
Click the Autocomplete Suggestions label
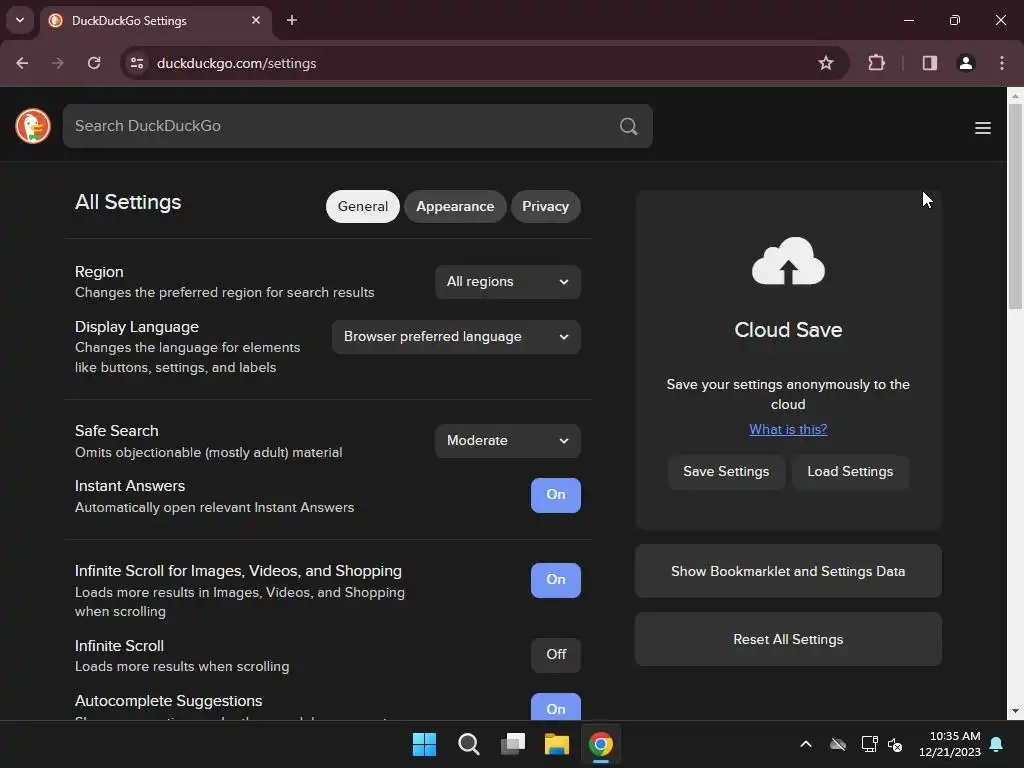(168, 701)
